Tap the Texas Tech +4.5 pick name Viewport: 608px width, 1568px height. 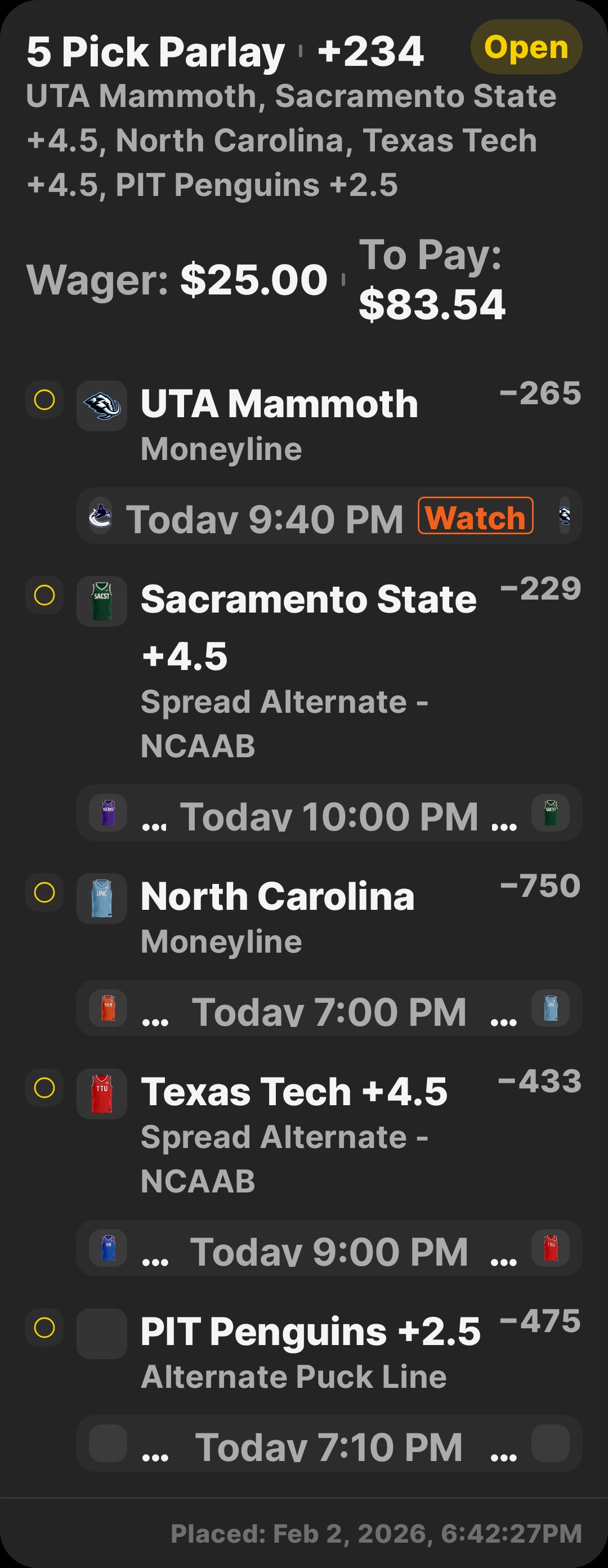pos(294,1091)
